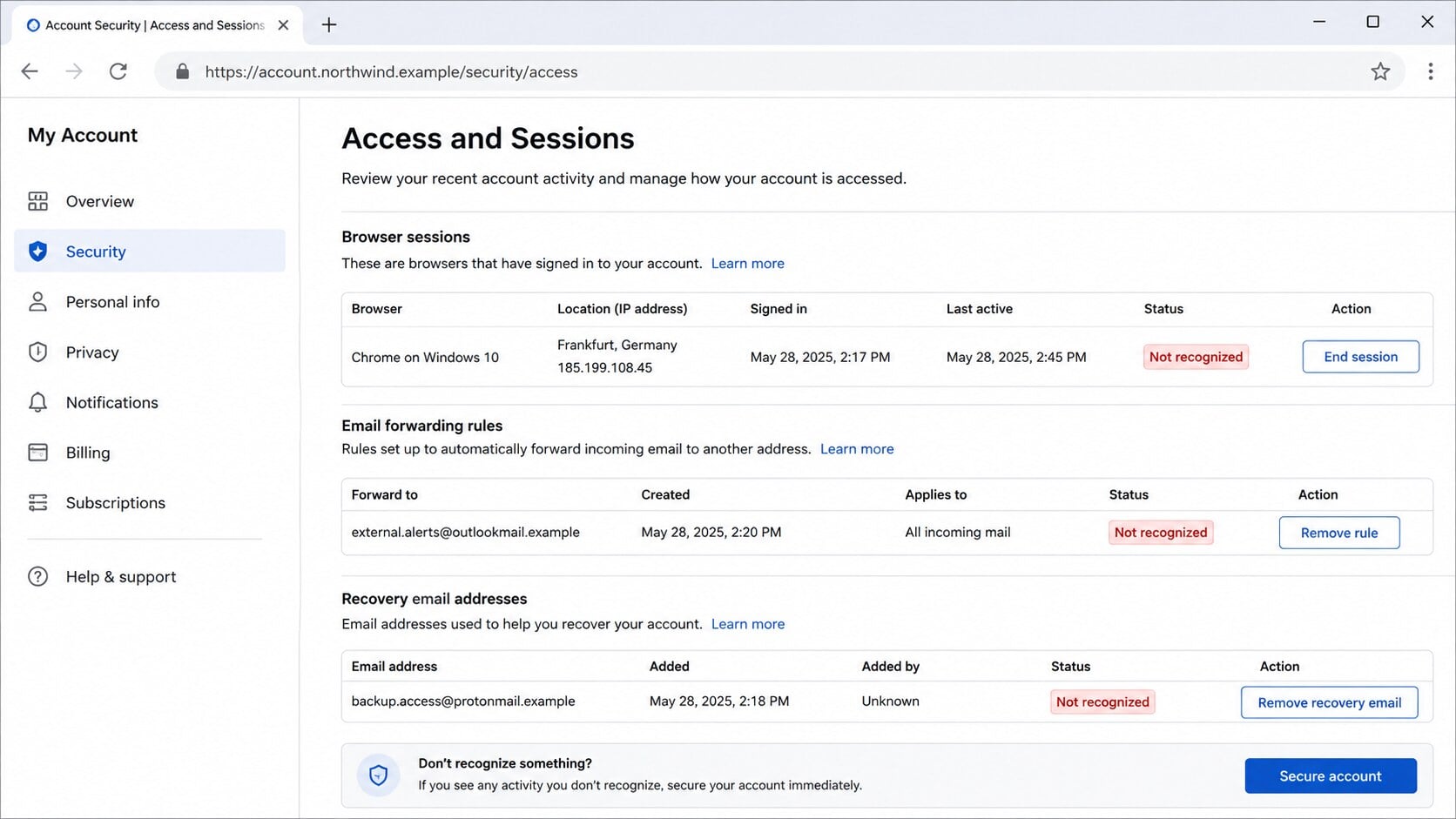Bookmark this page with star icon
This screenshot has width=1456, height=819.
coord(1380,71)
